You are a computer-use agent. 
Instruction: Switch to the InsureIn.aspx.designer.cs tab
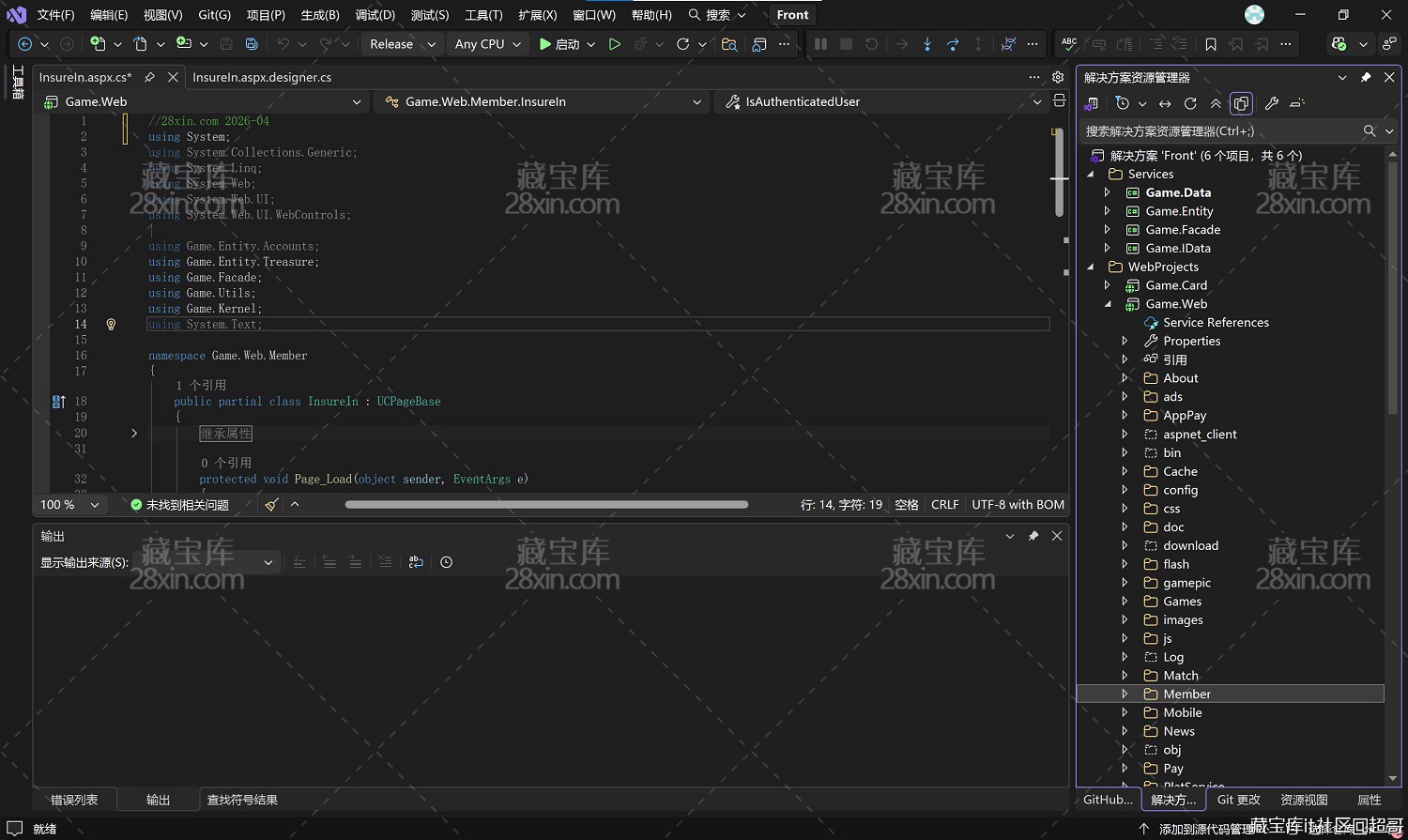point(262,77)
